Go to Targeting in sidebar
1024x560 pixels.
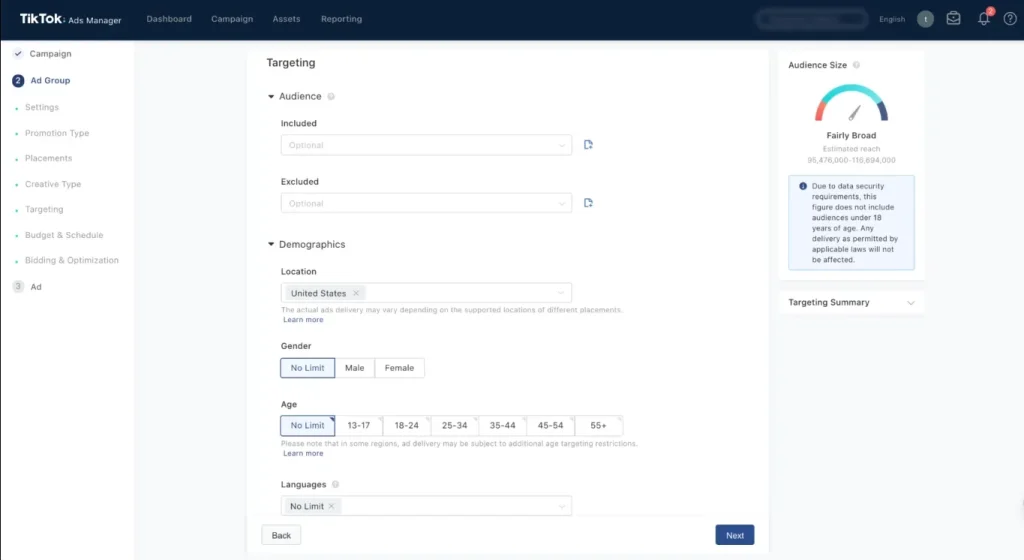pyautogui.click(x=44, y=210)
